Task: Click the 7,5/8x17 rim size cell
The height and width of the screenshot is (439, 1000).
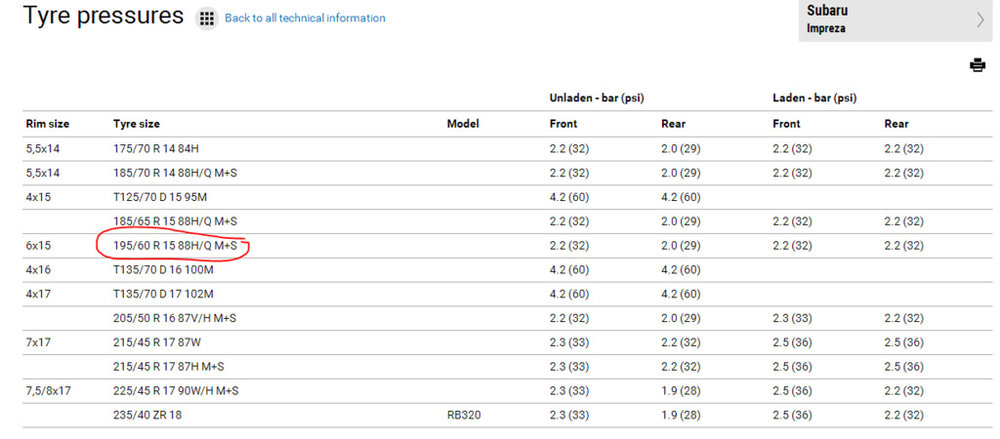Action: 48,391
